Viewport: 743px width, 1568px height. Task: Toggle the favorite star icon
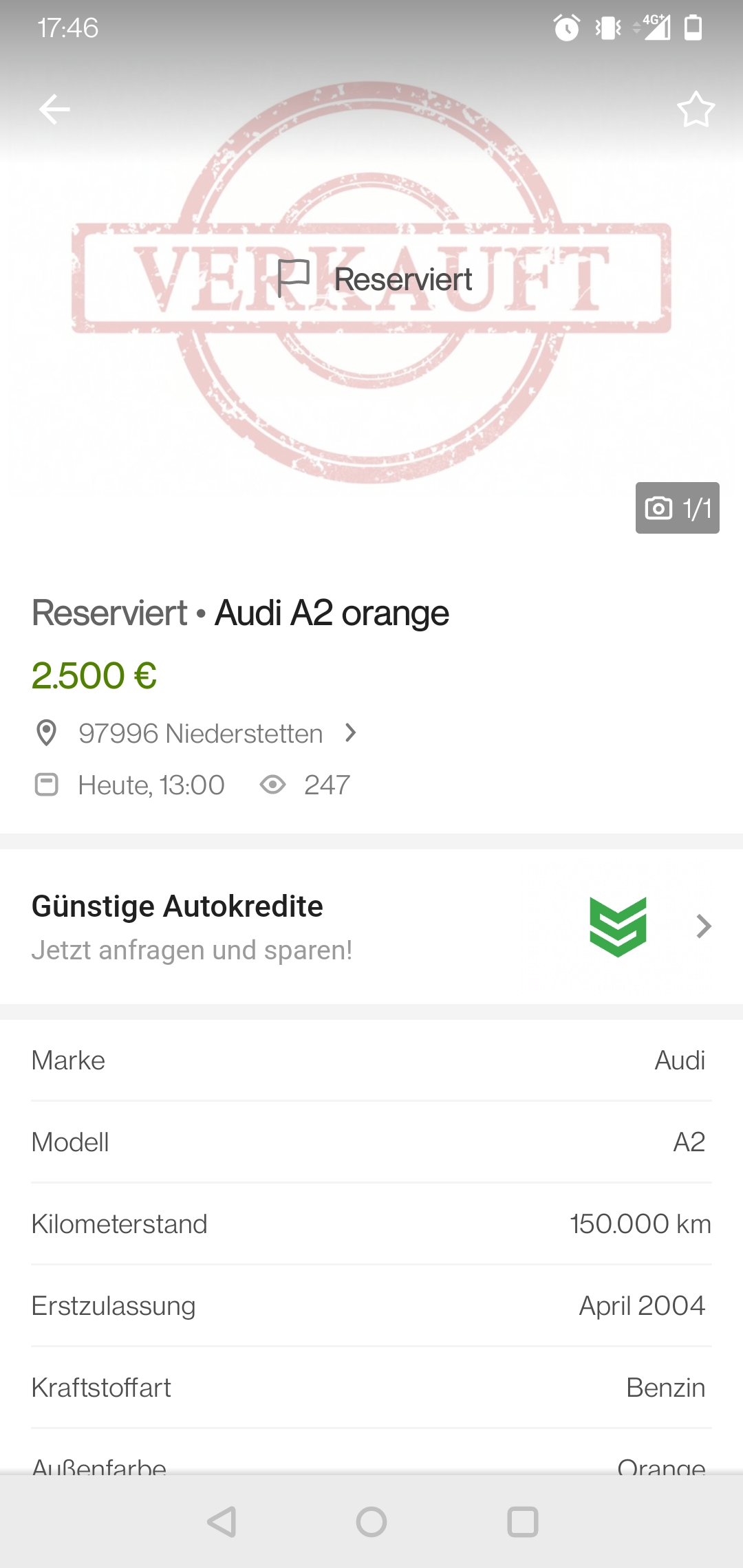696,109
